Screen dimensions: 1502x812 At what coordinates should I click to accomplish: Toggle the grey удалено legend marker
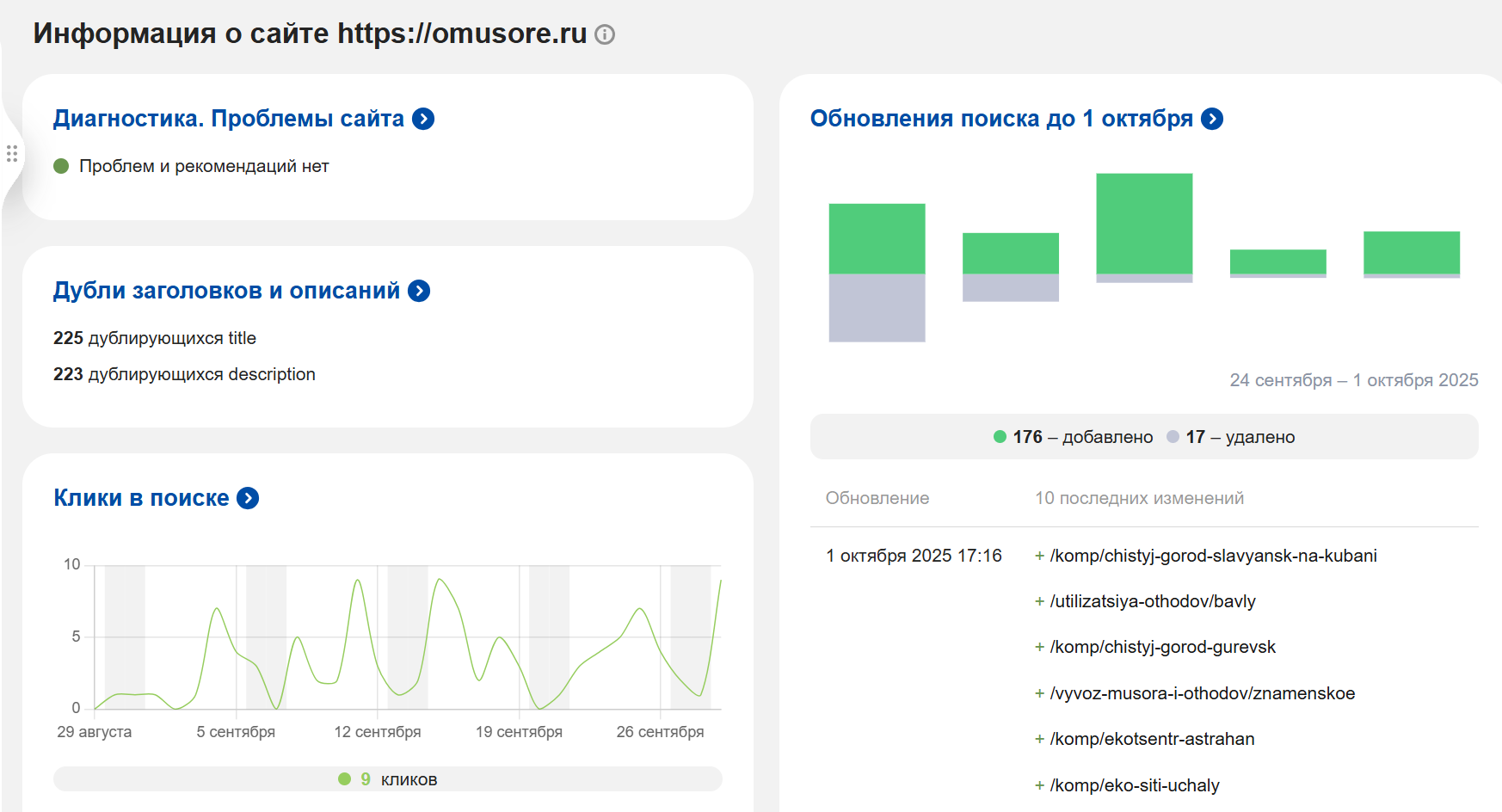(1173, 437)
